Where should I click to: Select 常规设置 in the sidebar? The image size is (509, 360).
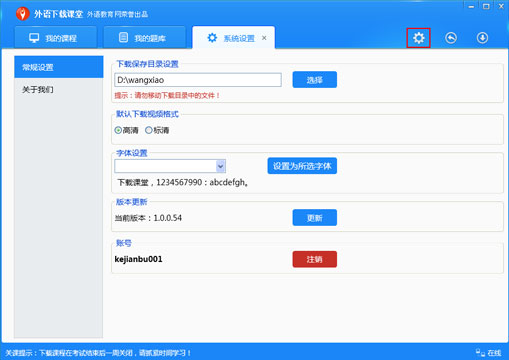pos(59,67)
